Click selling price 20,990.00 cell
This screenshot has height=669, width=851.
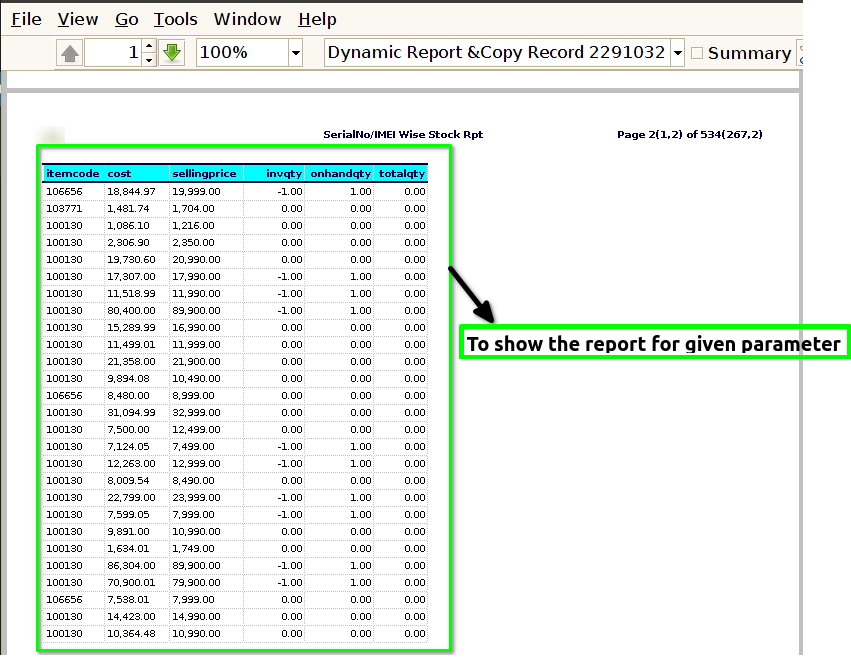[196, 259]
